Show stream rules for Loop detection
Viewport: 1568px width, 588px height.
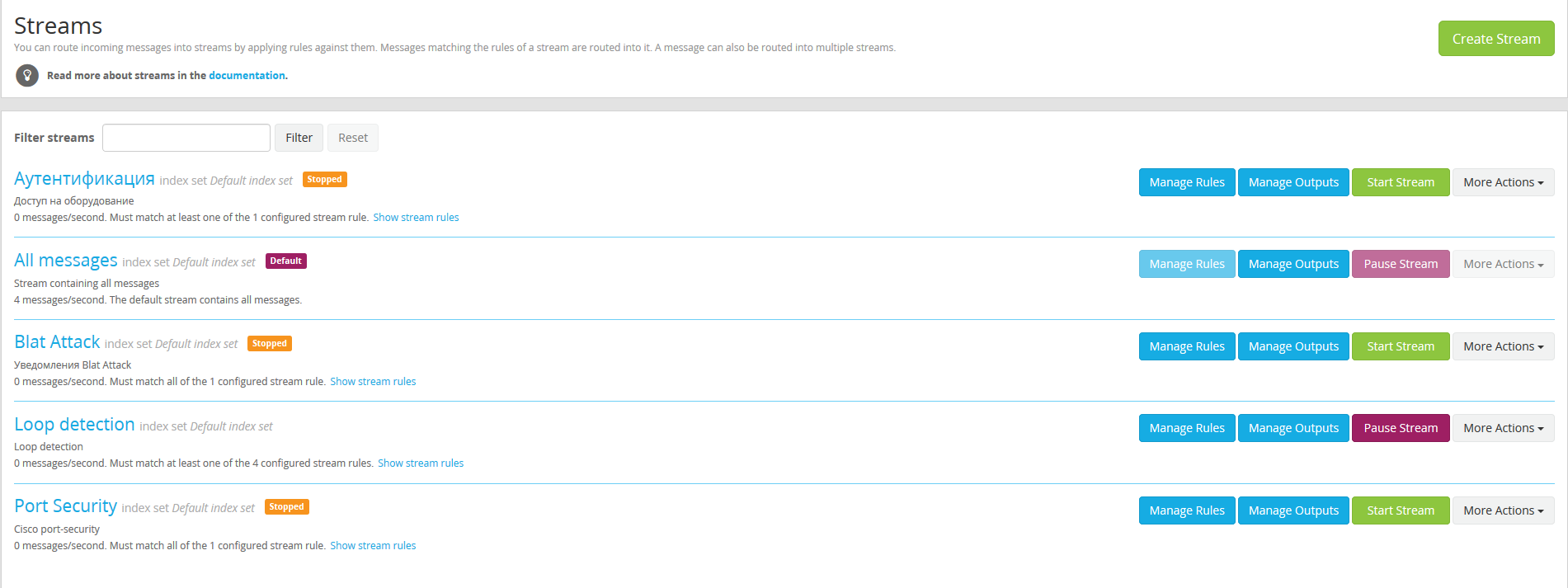click(421, 463)
